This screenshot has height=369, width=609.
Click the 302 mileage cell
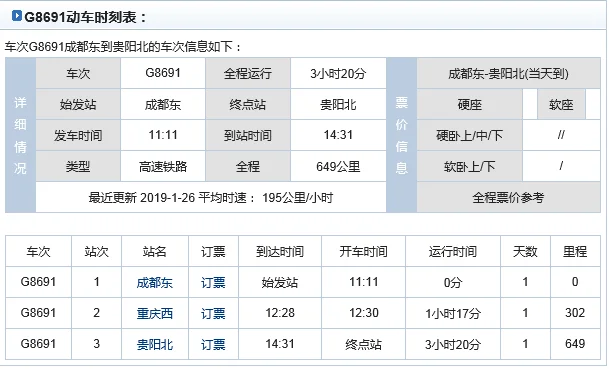coord(575,313)
